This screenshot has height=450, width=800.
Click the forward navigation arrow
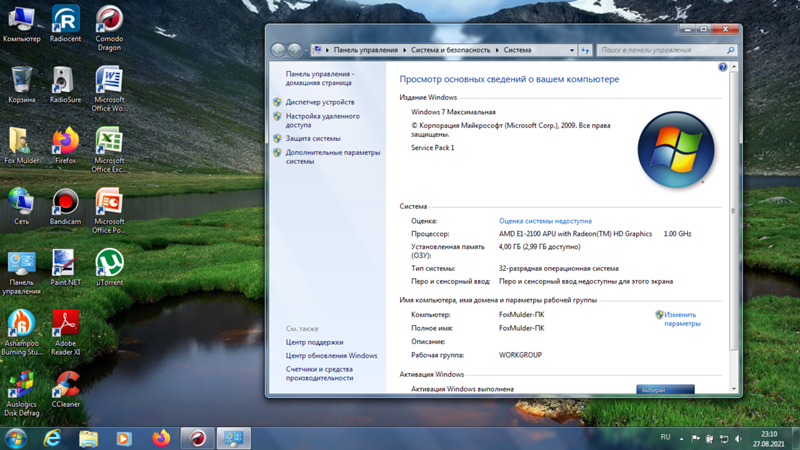point(294,50)
